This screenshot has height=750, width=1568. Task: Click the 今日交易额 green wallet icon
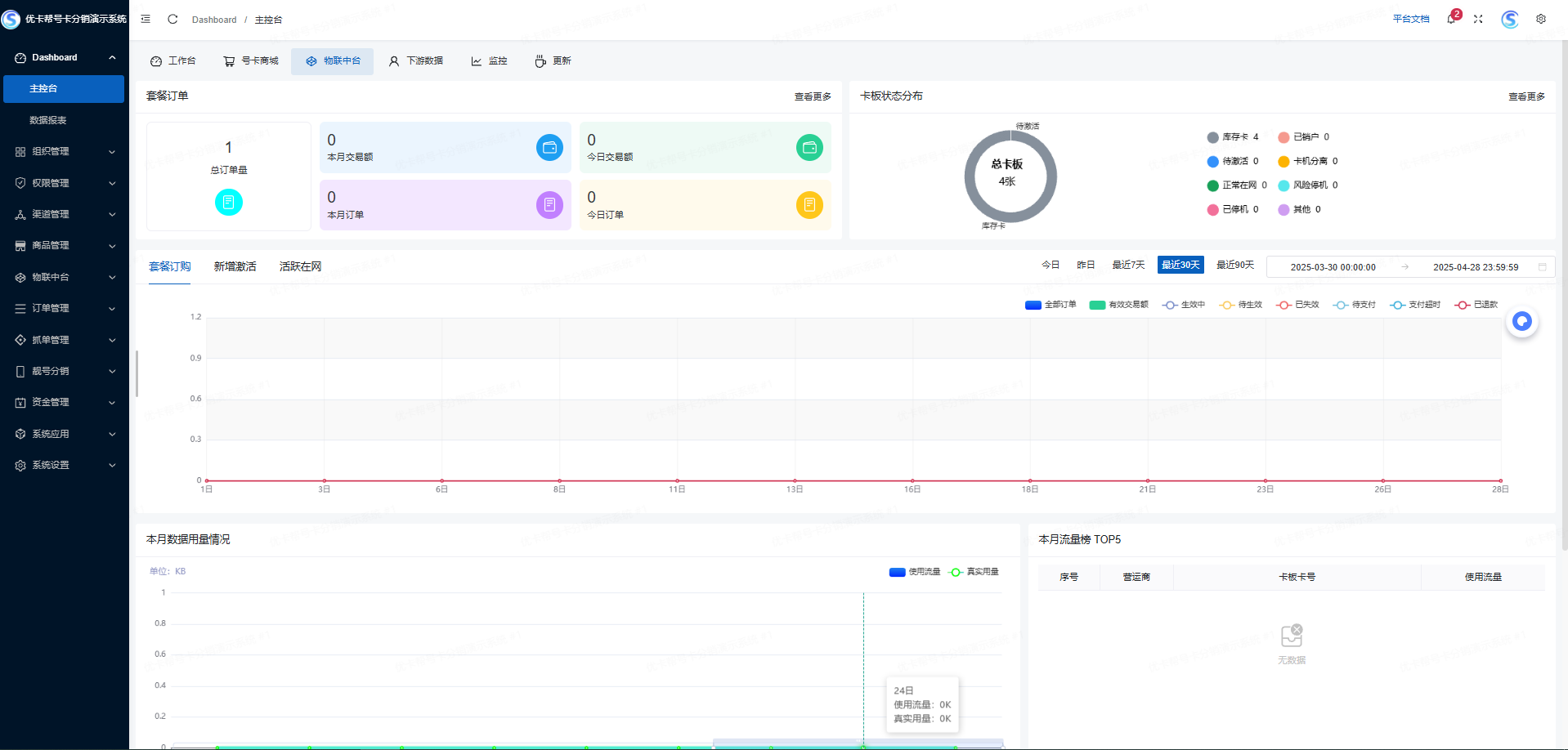(809, 148)
